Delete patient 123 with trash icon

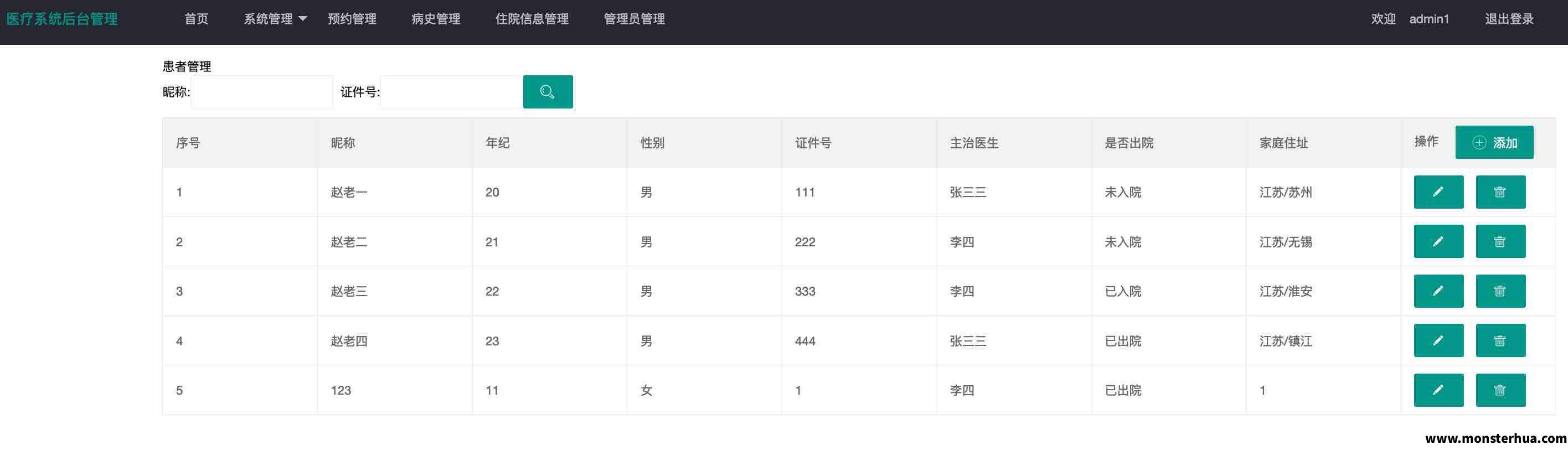1500,390
